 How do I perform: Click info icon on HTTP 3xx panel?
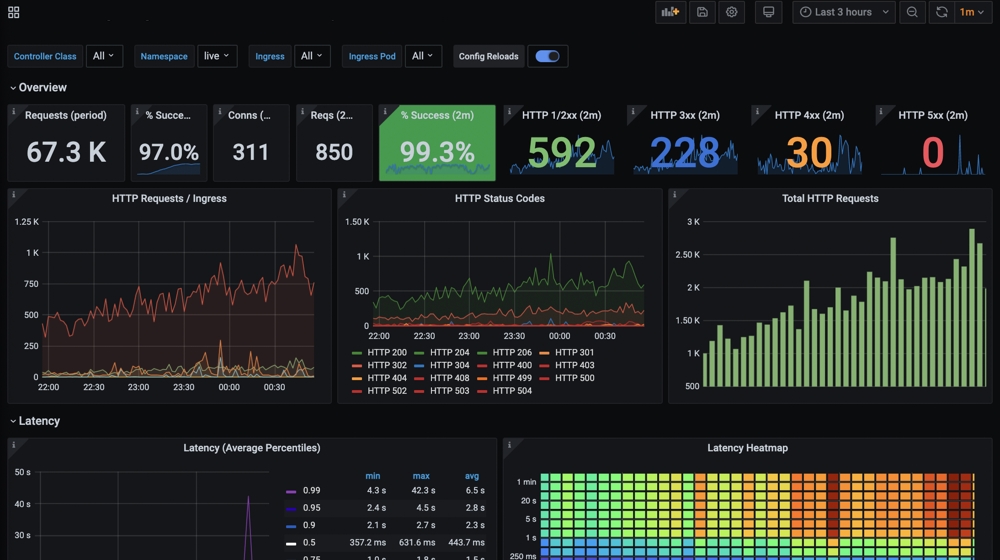(633, 112)
